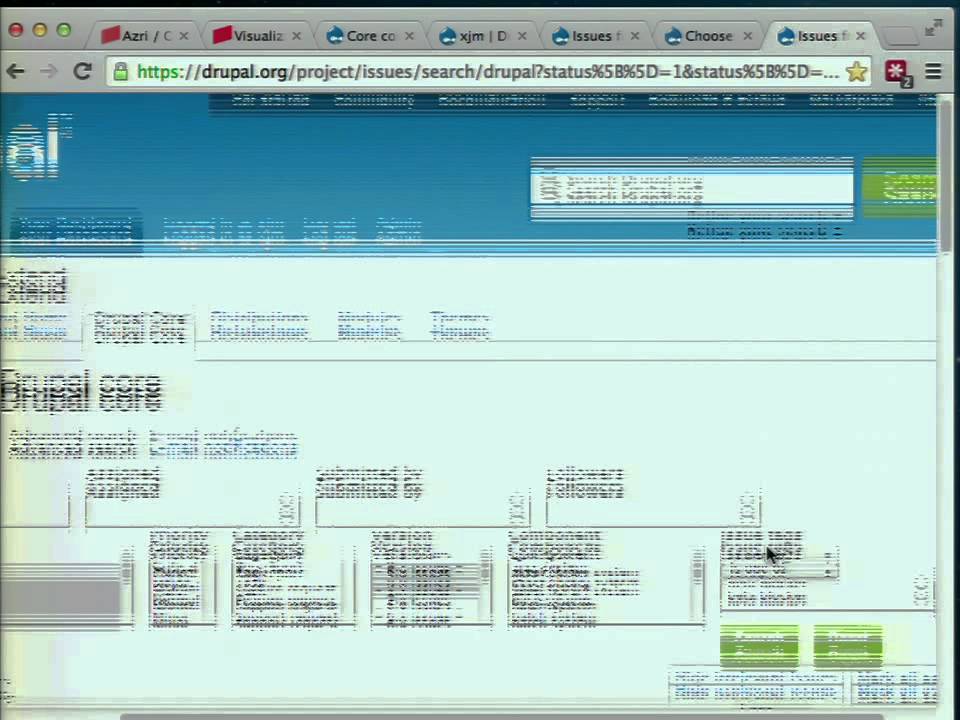Click the Search Drupal.org text field
Screen dimensions: 960x720
tap(692, 188)
